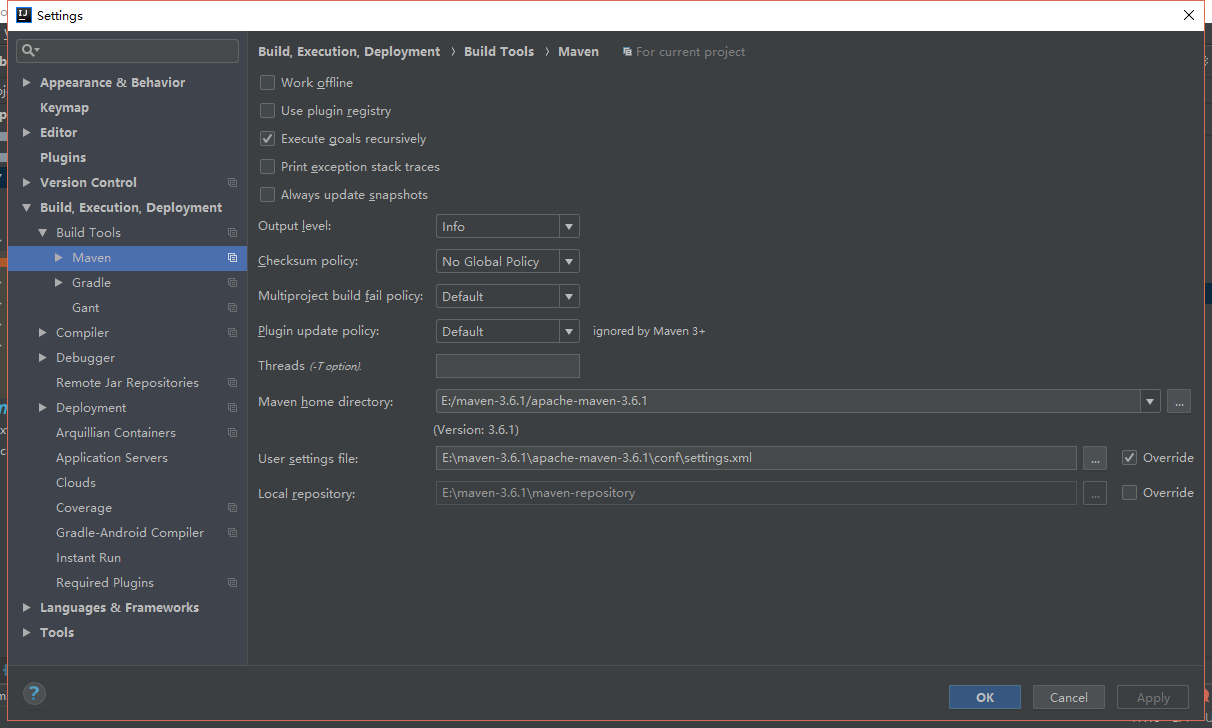The width and height of the screenshot is (1212, 728).
Task: Select Keymap in the settings sidebar
Action: tap(64, 107)
